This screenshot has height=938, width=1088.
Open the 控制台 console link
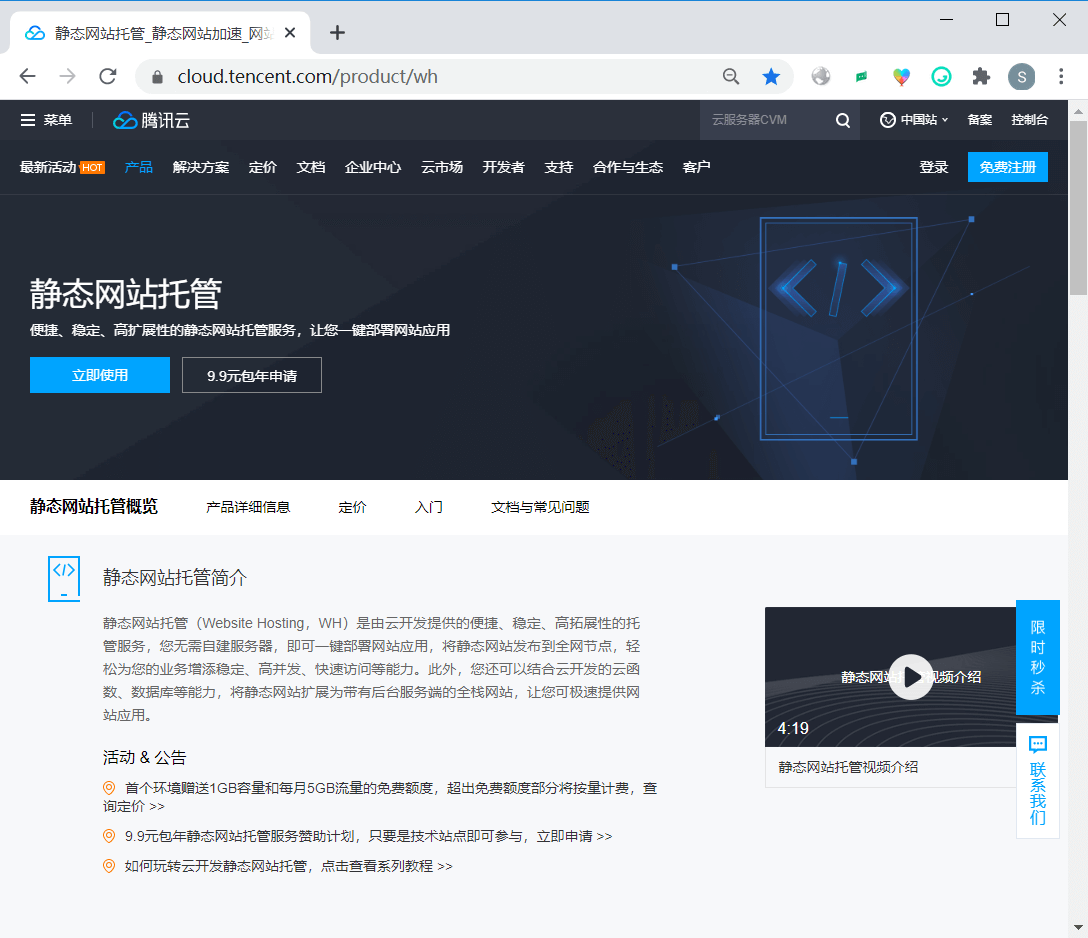coord(1029,120)
